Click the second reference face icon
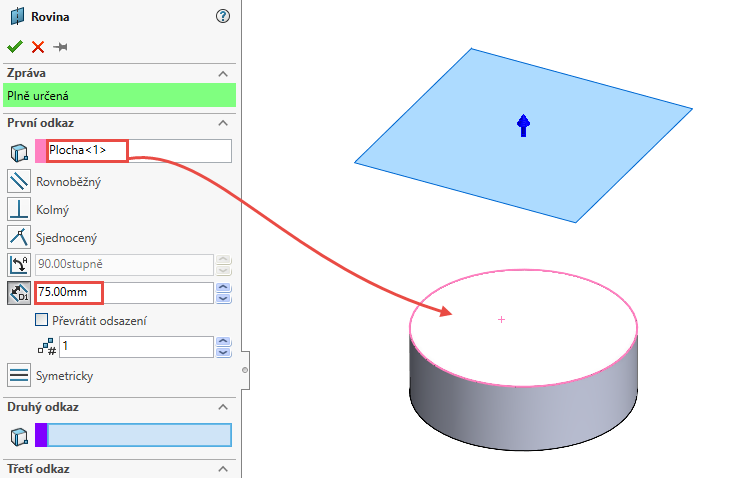This screenshot has width=750, height=478. point(19,437)
